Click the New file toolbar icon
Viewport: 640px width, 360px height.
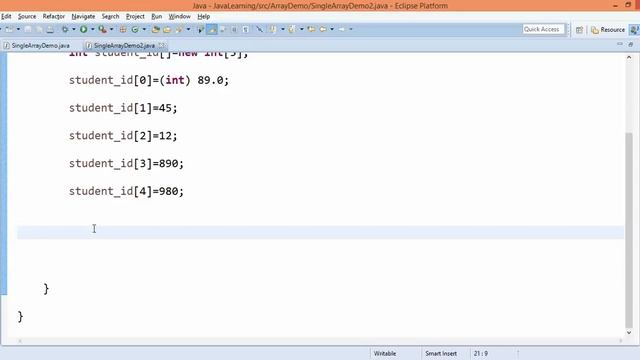point(9,29)
